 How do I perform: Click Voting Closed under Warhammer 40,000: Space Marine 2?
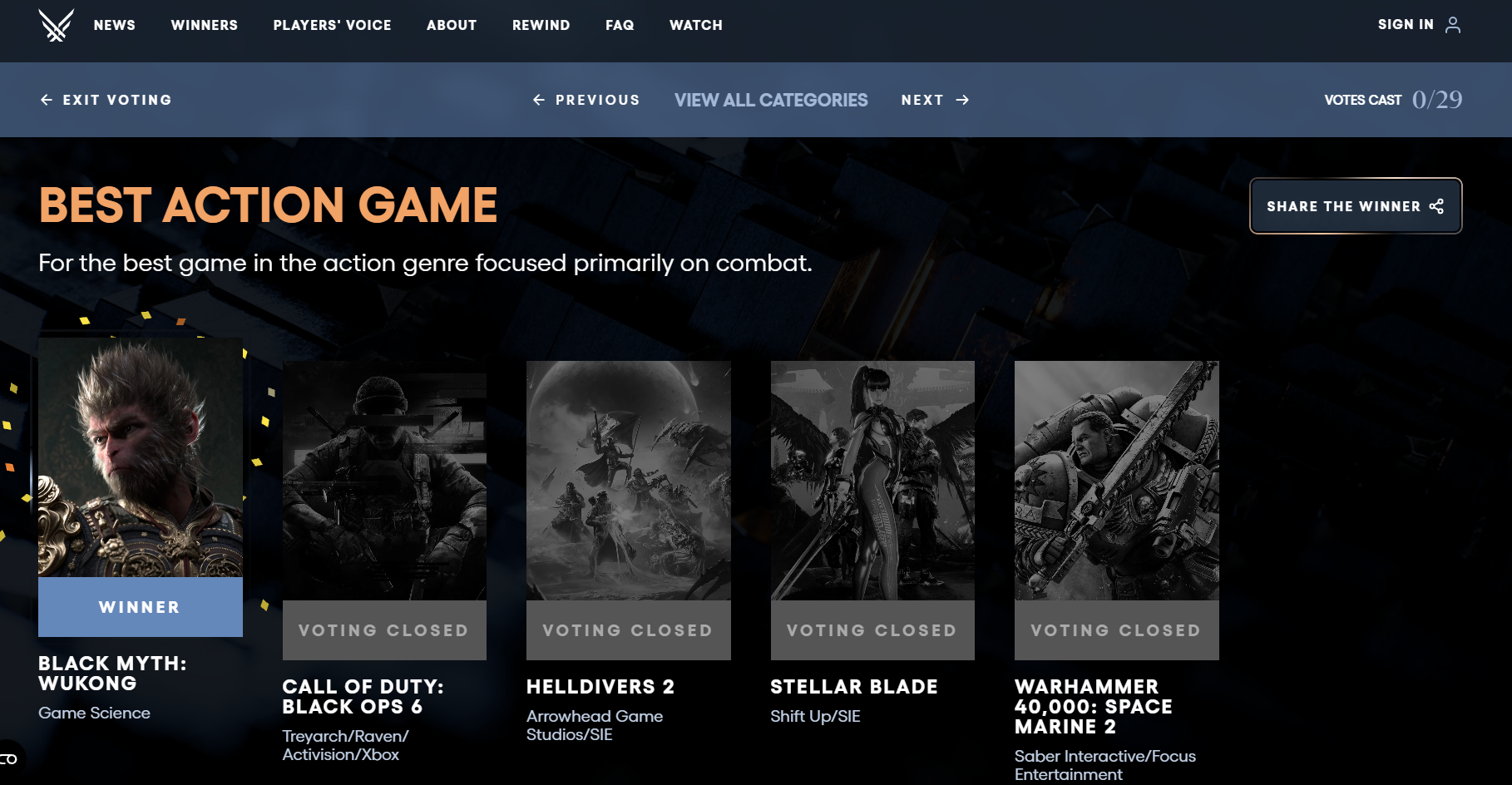1117,630
